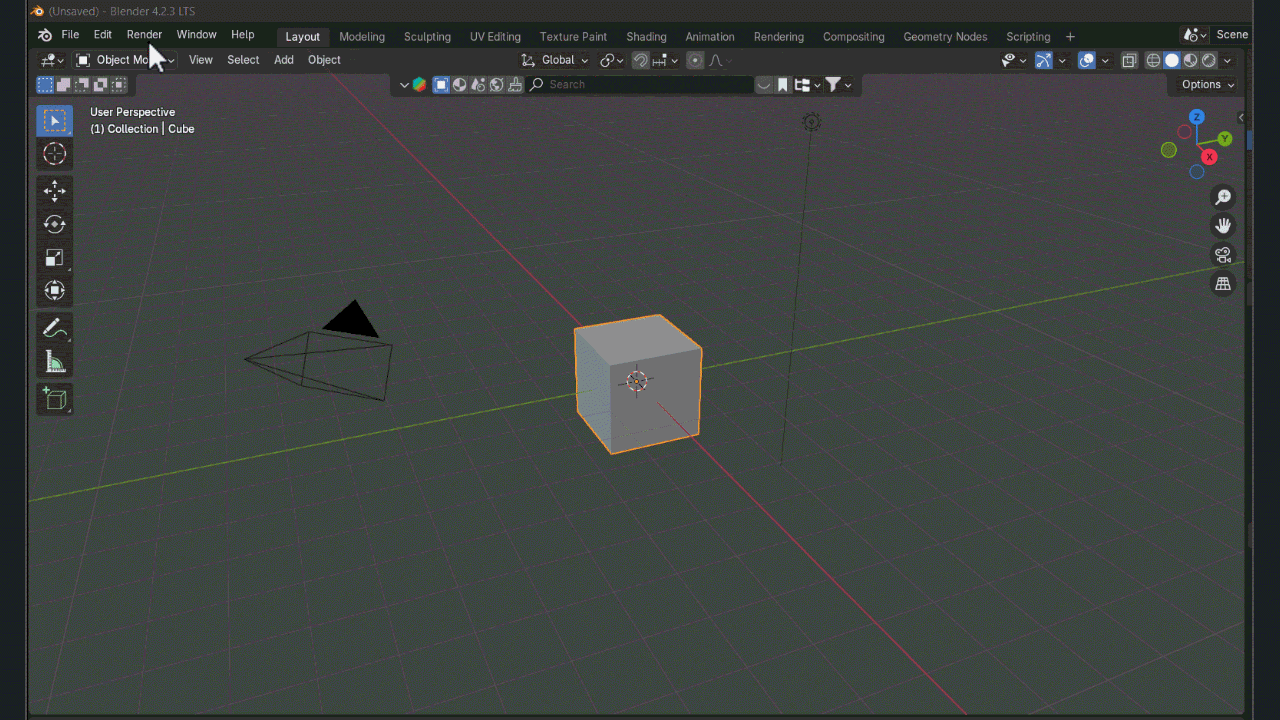Toggle snapping magnet button

pyautogui.click(x=641, y=60)
